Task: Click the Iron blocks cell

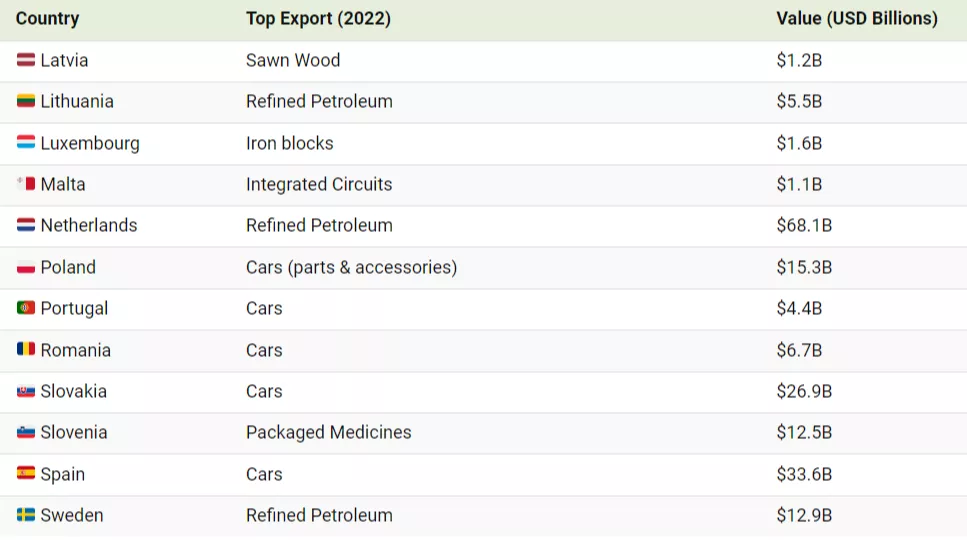Action: click(290, 143)
